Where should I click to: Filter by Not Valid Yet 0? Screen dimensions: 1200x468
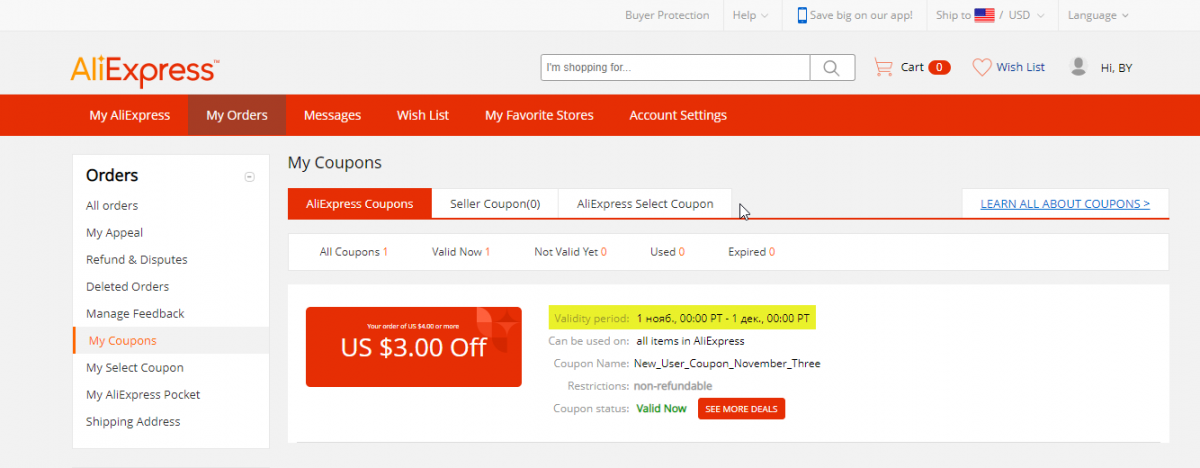pos(570,252)
